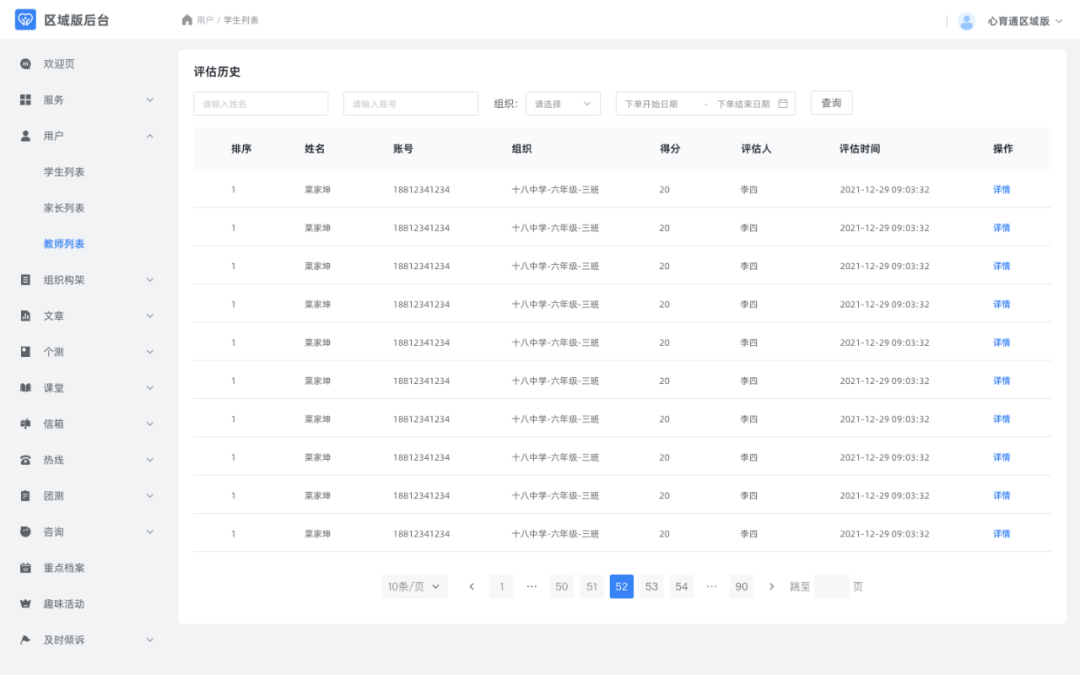Expand the 团测 chevron

coord(150,495)
